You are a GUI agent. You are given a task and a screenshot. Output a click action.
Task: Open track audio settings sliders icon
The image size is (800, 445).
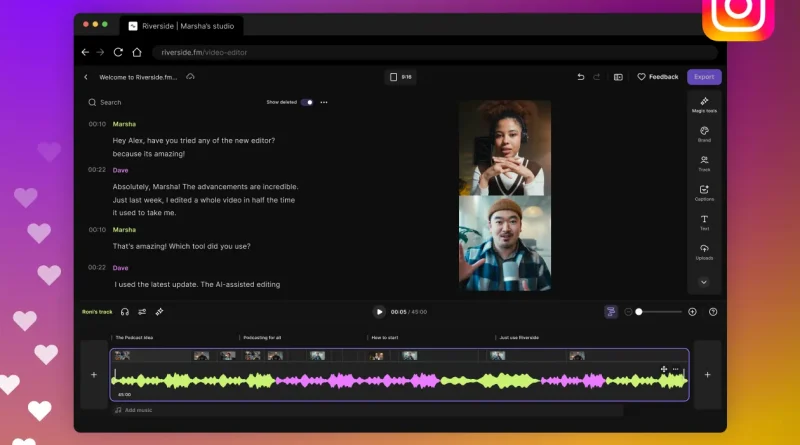142,312
